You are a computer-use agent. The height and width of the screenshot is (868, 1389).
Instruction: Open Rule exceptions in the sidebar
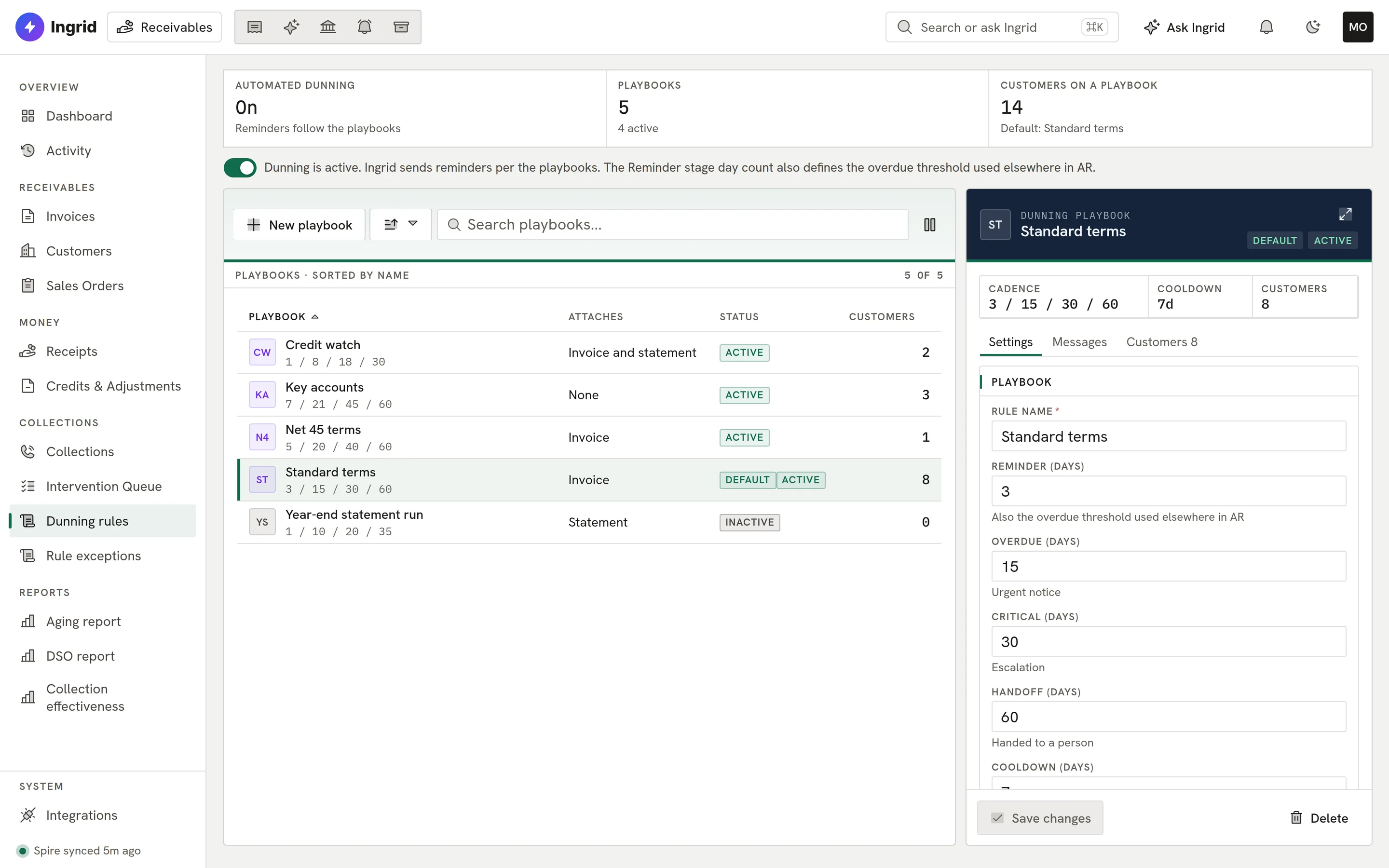103,556
